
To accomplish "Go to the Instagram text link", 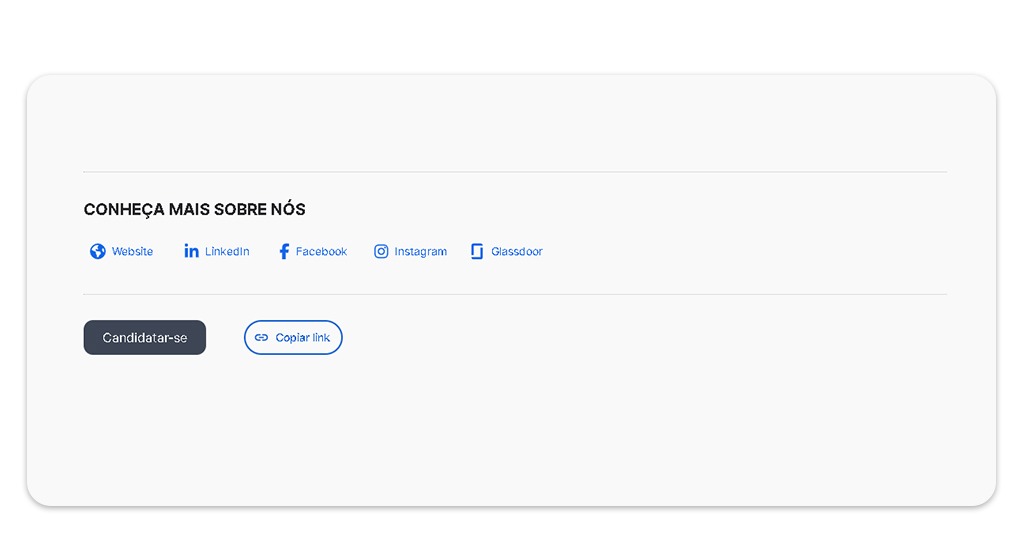I will point(420,252).
